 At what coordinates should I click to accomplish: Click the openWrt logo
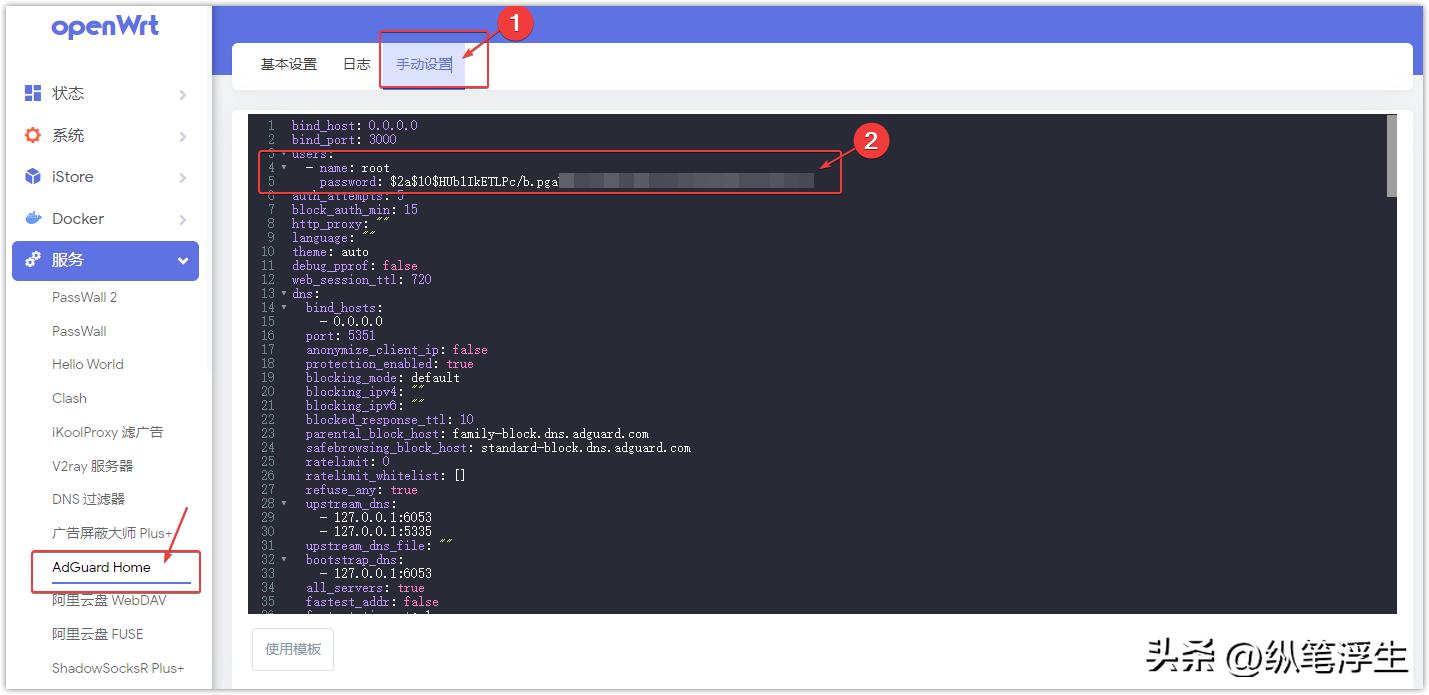click(105, 26)
